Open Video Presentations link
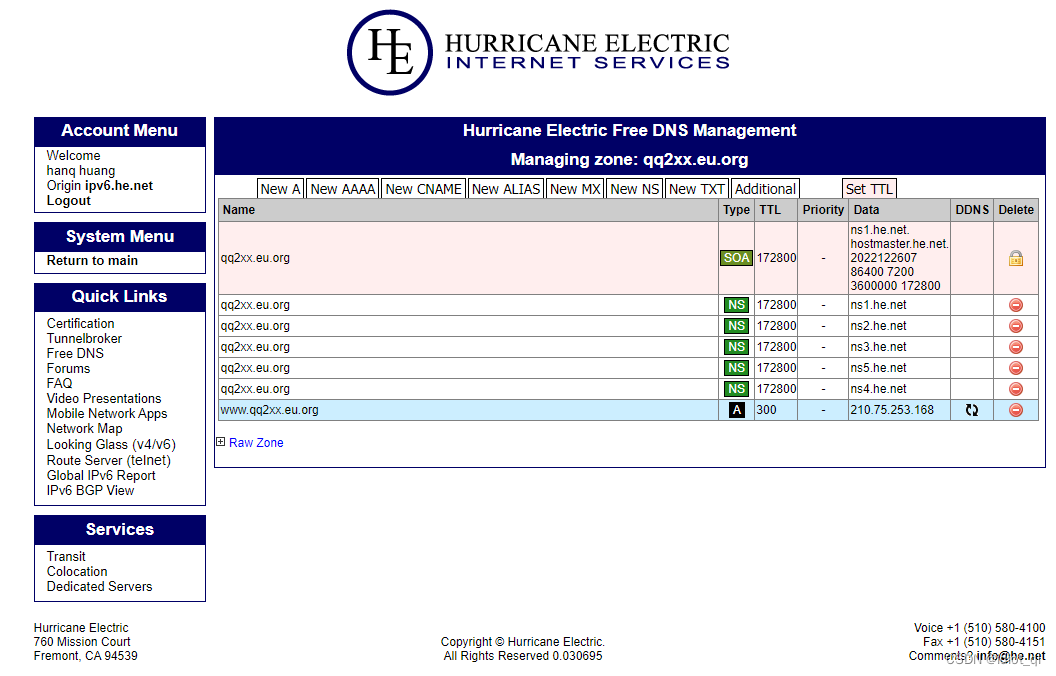 point(104,399)
